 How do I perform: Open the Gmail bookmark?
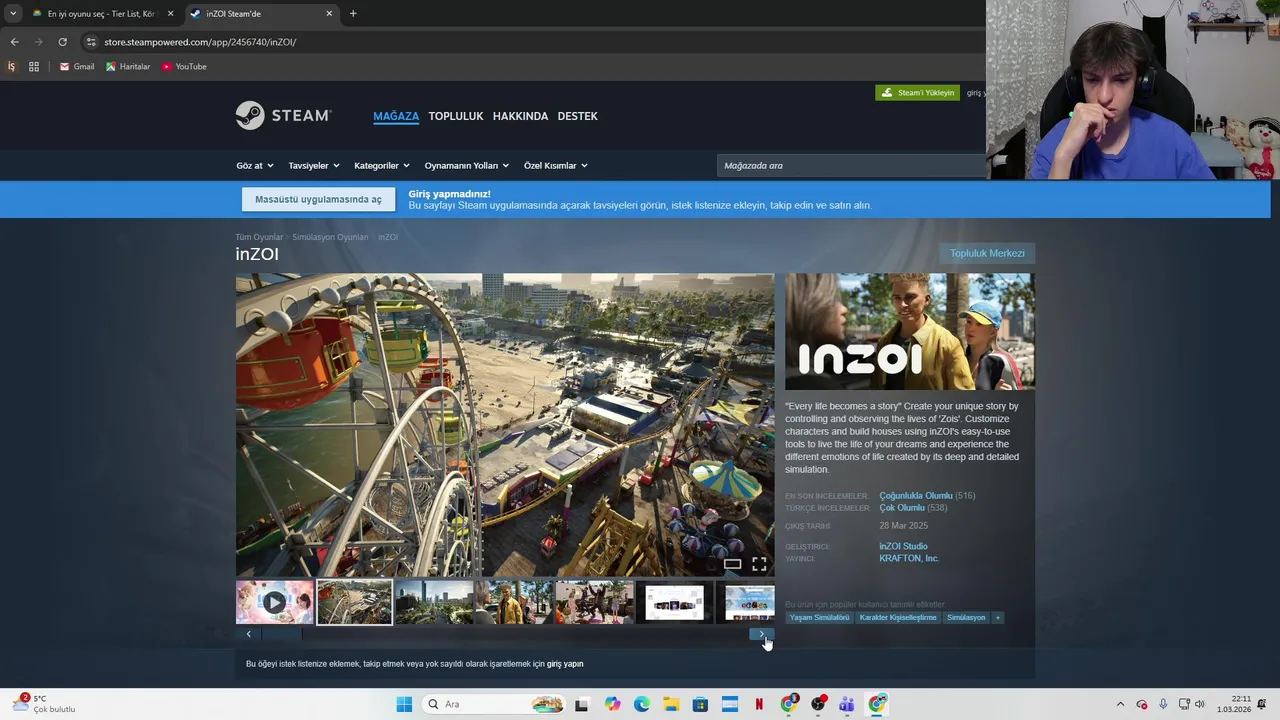pos(77,67)
